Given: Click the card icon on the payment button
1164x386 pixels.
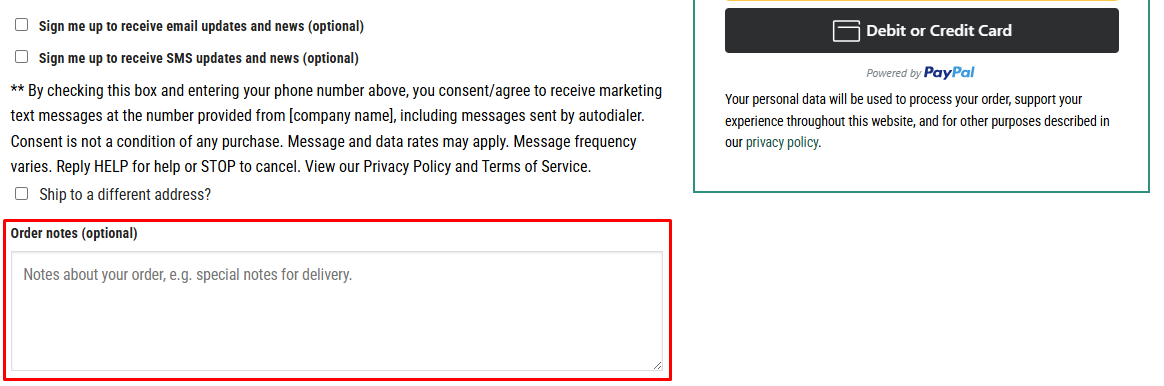Looking at the screenshot, I should 846,31.
